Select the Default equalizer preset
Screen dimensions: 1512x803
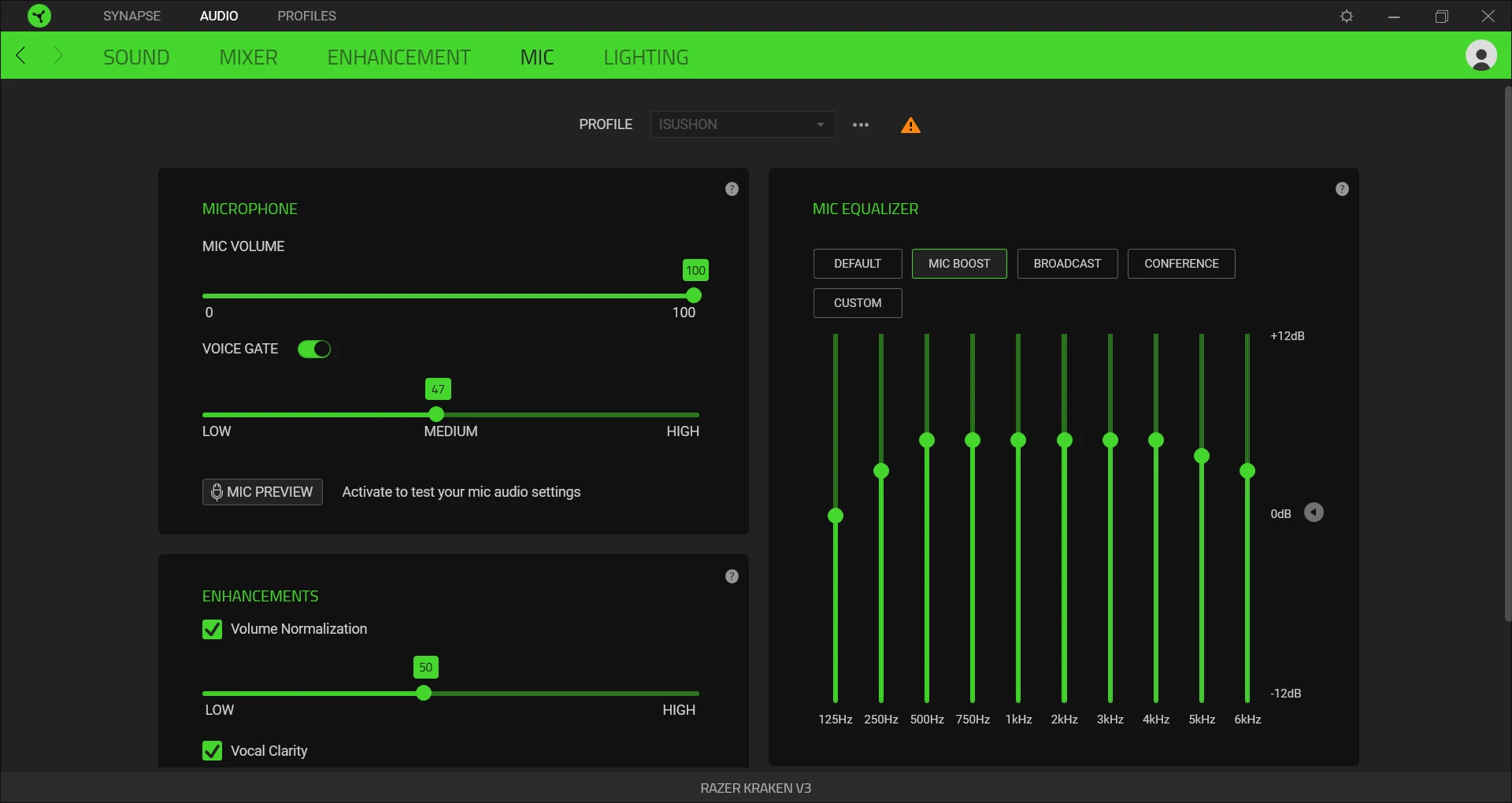click(x=858, y=264)
